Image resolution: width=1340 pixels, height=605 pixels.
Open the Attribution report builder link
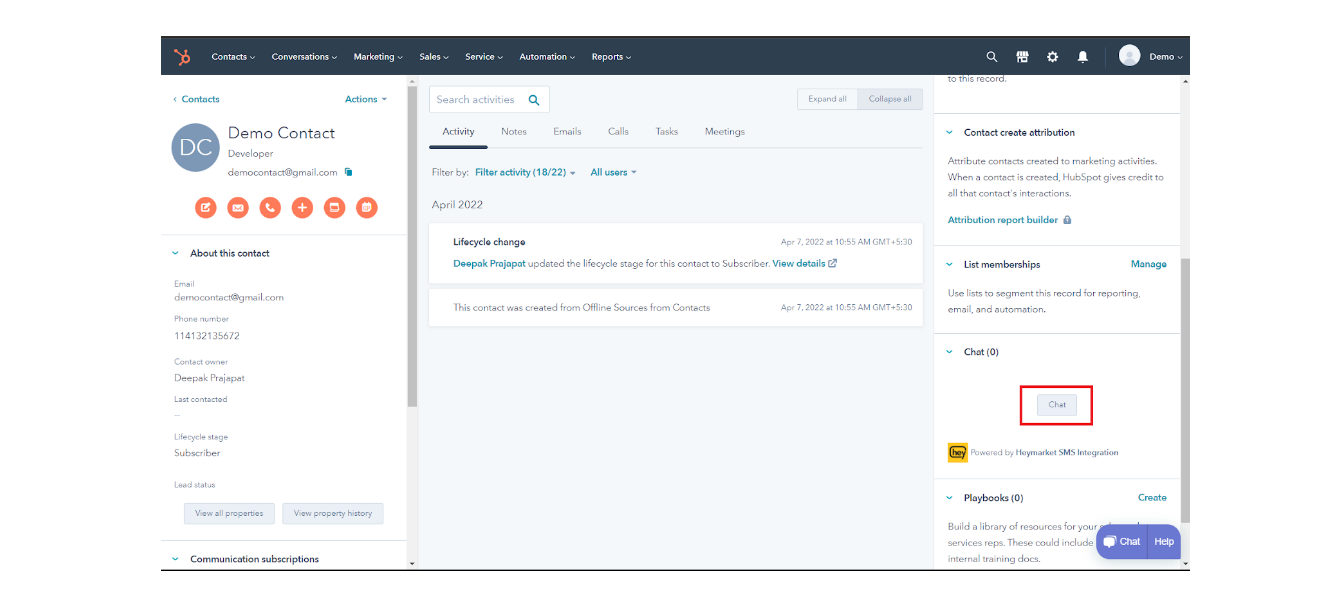click(x=1003, y=220)
